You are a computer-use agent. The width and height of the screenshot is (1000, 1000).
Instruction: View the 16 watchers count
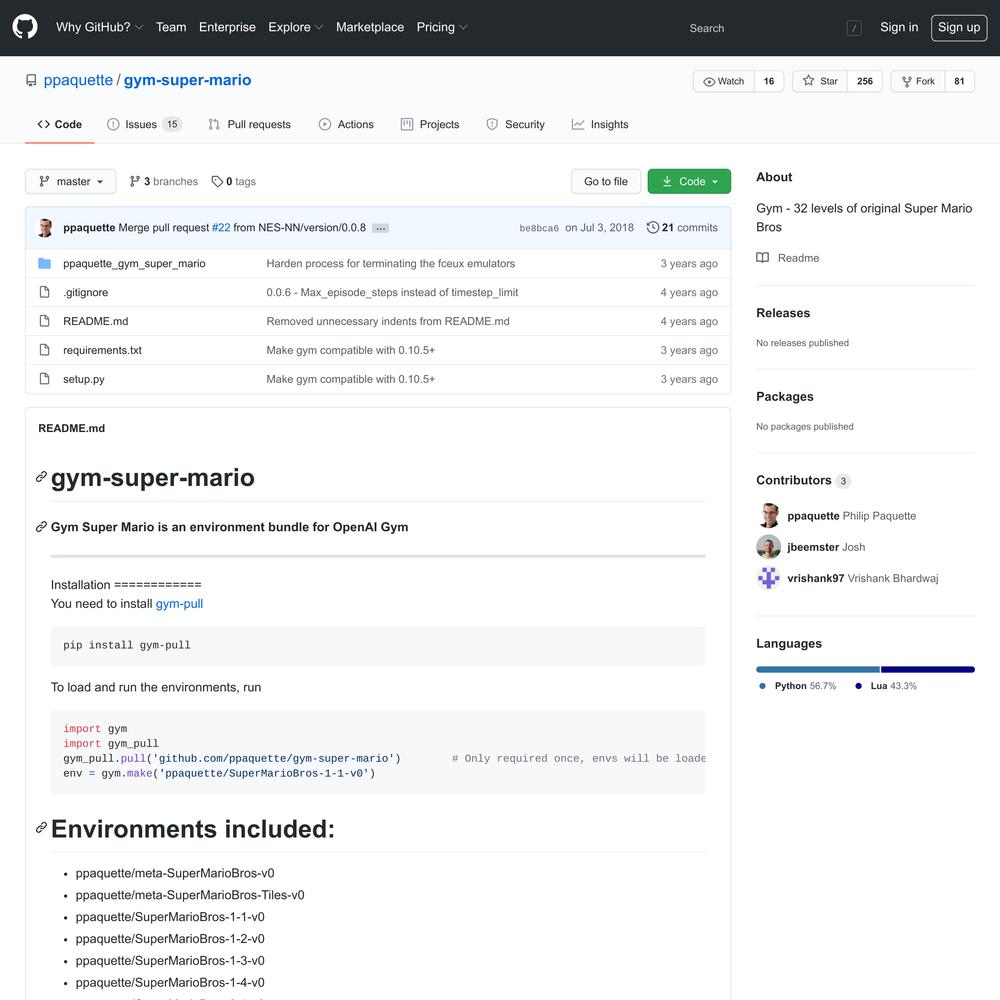point(769,81)
